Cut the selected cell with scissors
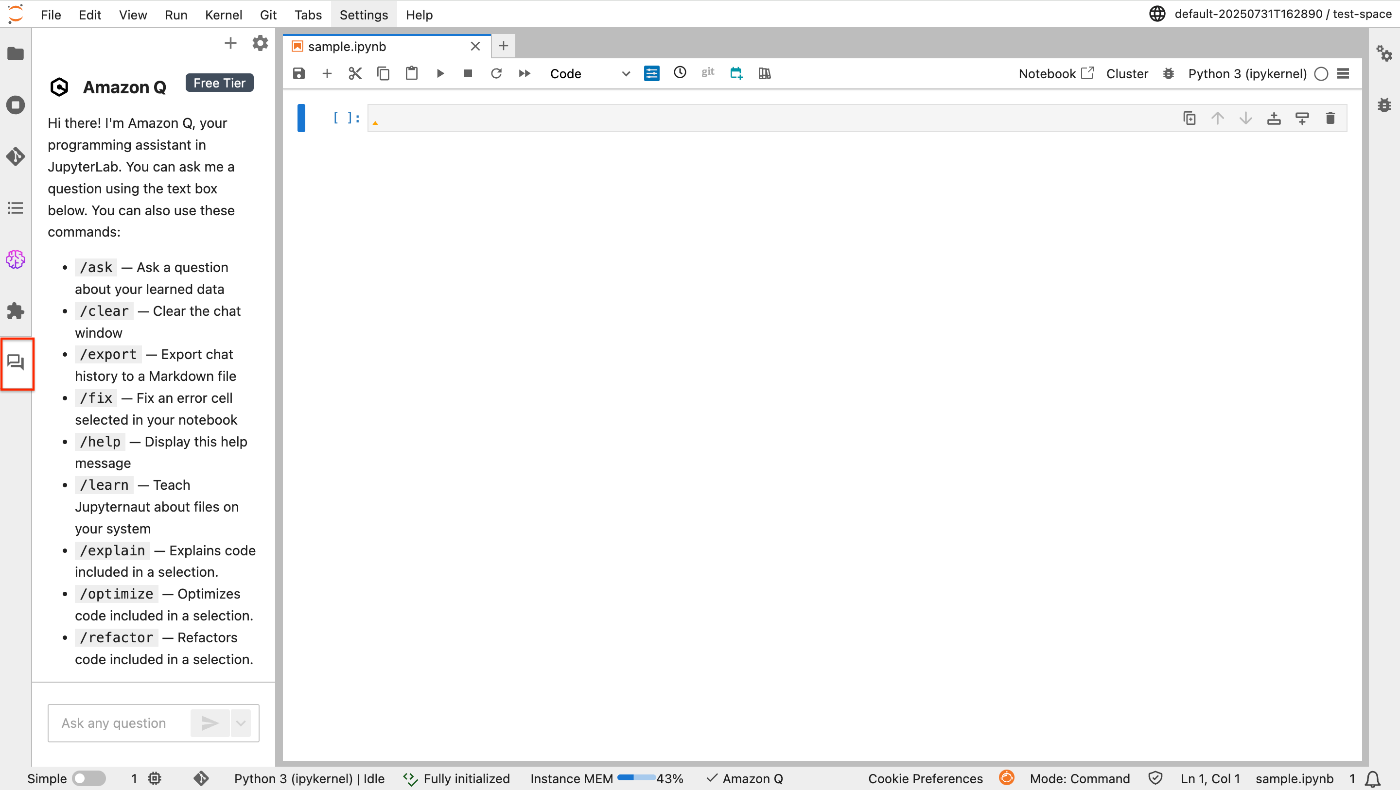Viewport: 1400px width, 790px height. (355, 73)
